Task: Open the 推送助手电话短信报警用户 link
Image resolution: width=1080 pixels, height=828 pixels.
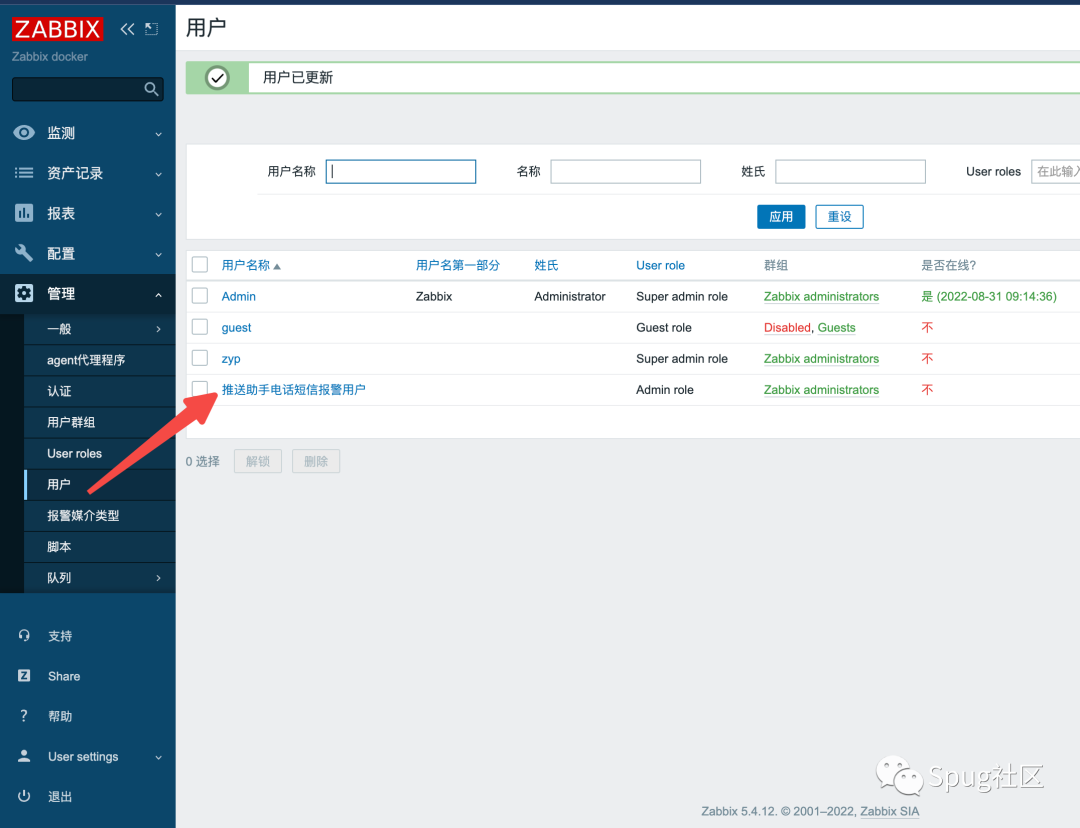Action: click(293, 390)
